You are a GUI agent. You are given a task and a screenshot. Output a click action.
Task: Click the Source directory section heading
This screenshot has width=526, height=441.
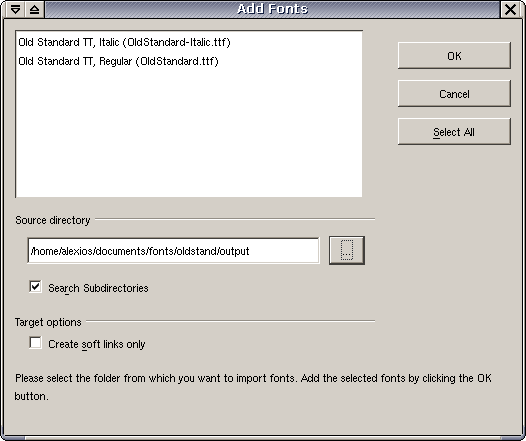coord(53,220)
